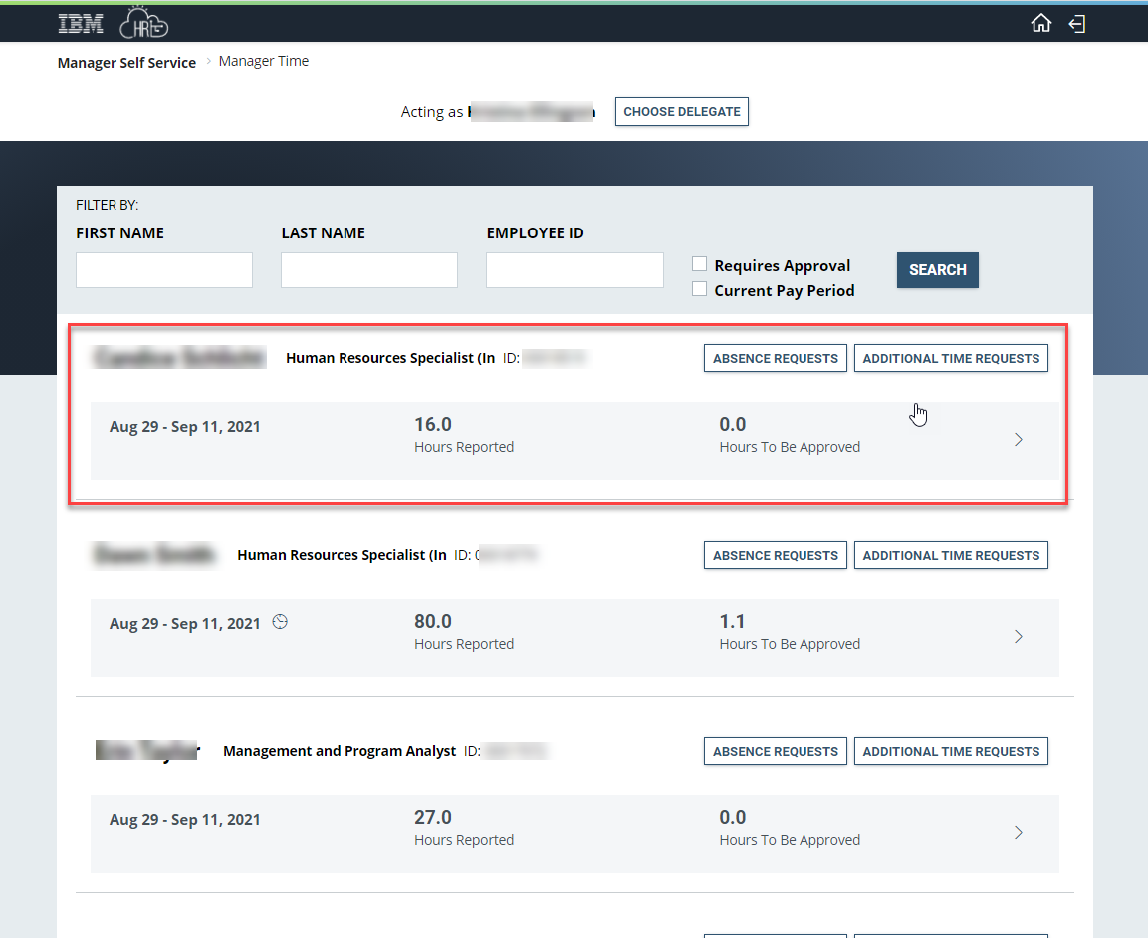Image resolution: width=1148 pixels, height=938 pixels.
Task: Click inside the FIRST NAME field
Action: pos(163,270)
